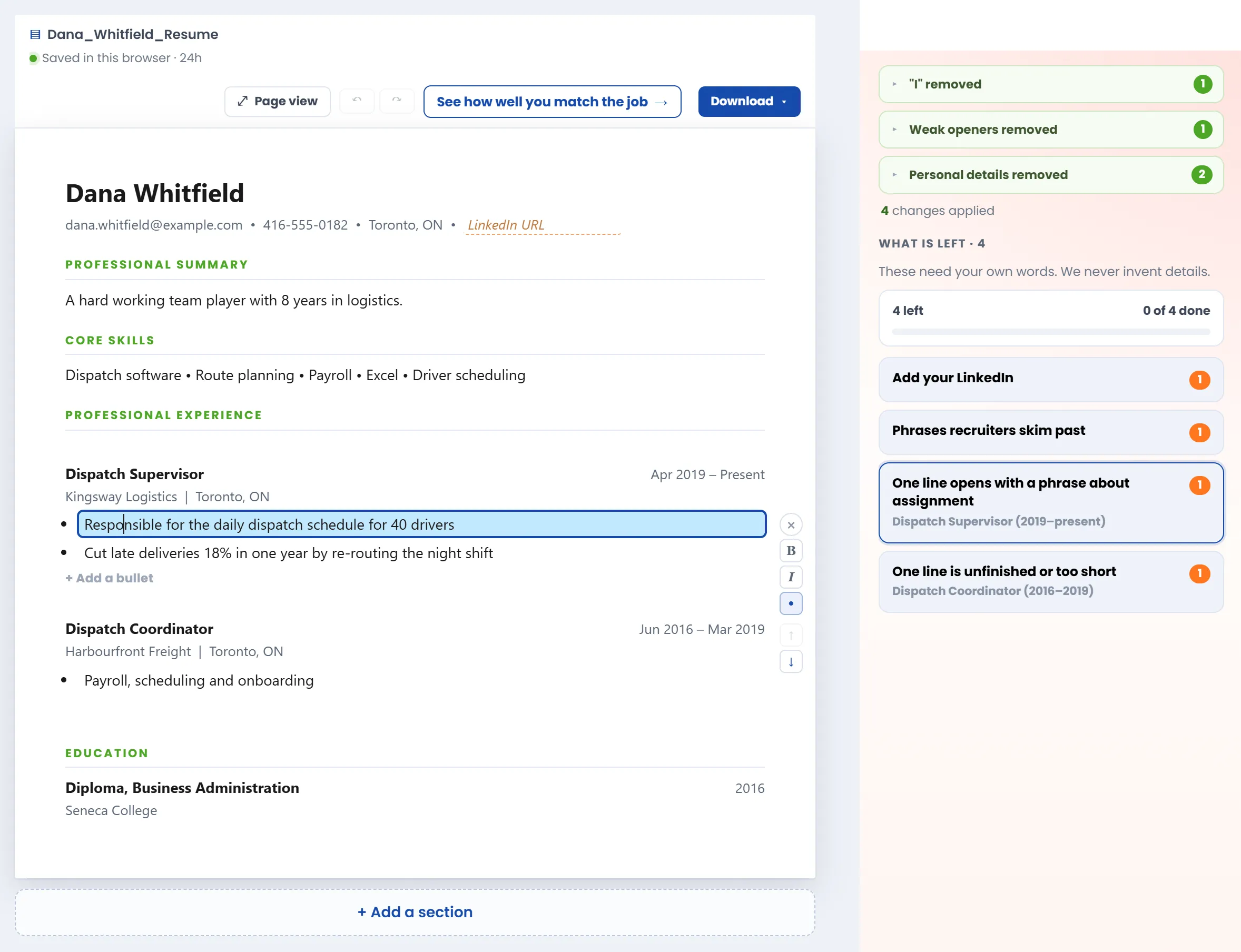Viewport: 1241px width, 952px height.
Task: Open Phrases recruiters skim past card
Action: pos(1050,432)
